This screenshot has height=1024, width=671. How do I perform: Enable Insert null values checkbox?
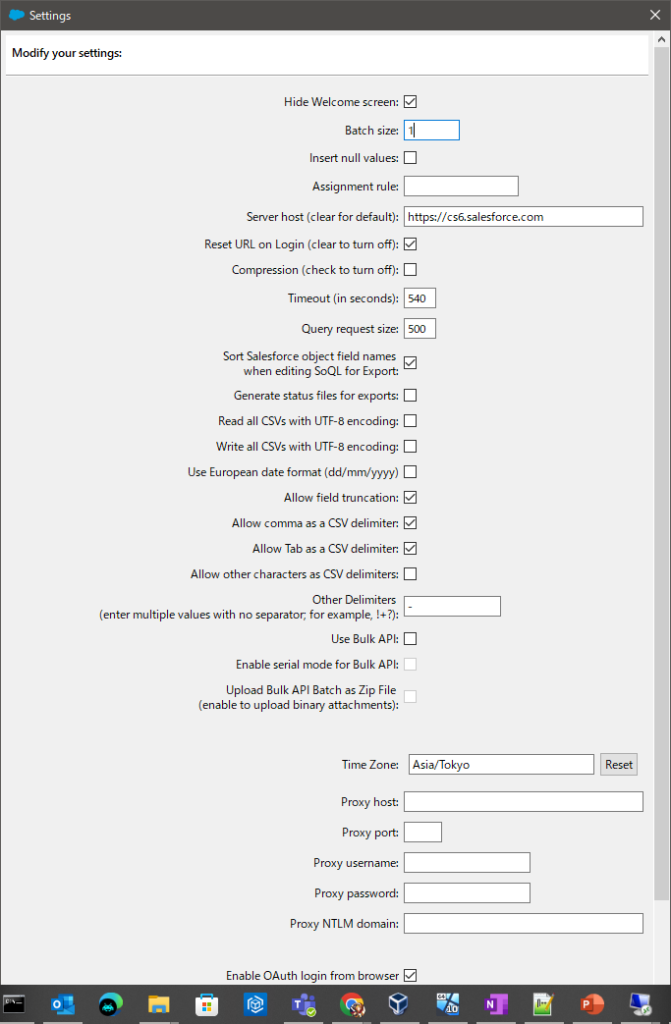click(410, 158)
